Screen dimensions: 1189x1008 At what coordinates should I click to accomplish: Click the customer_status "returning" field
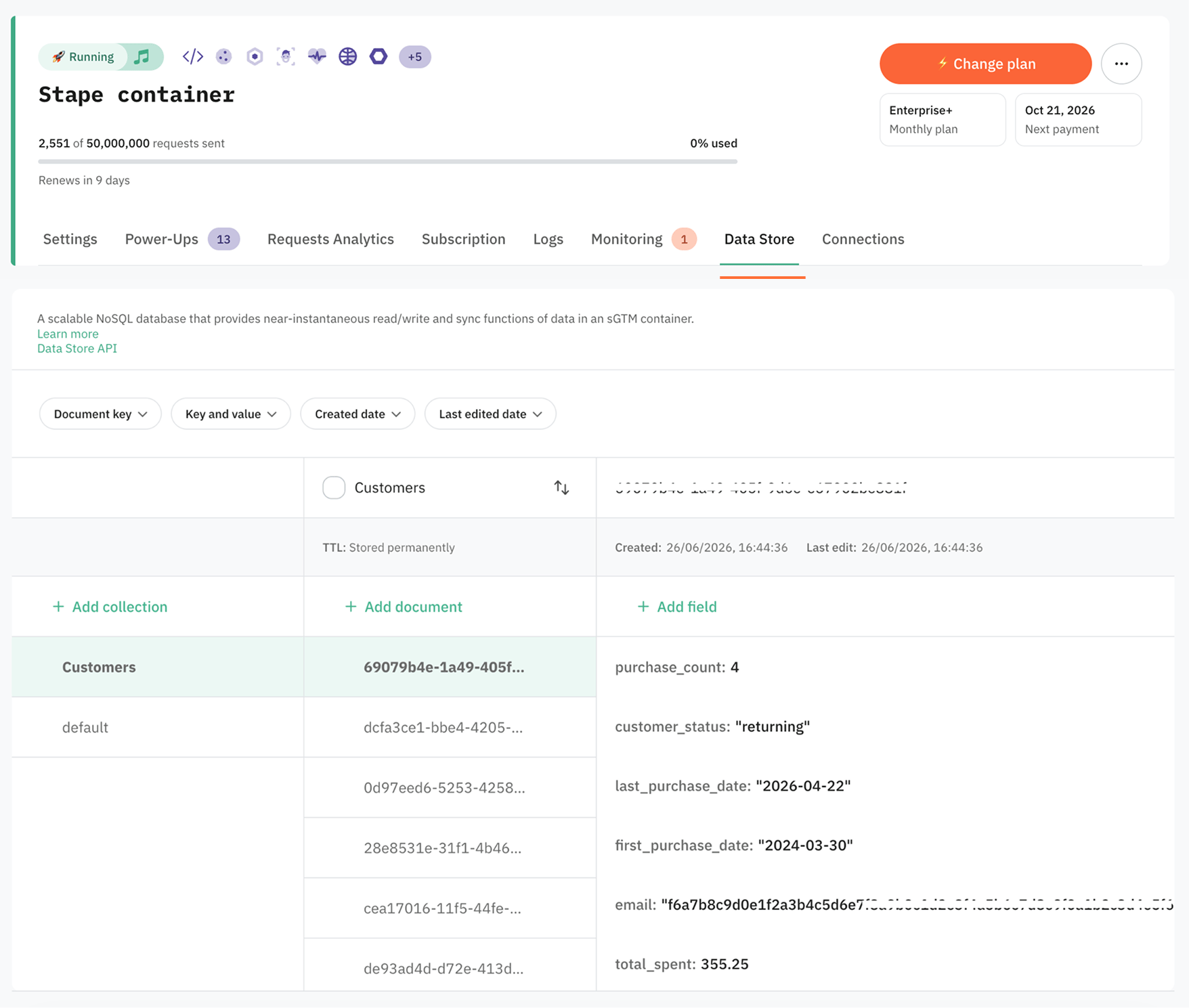(x=712, y=726)
